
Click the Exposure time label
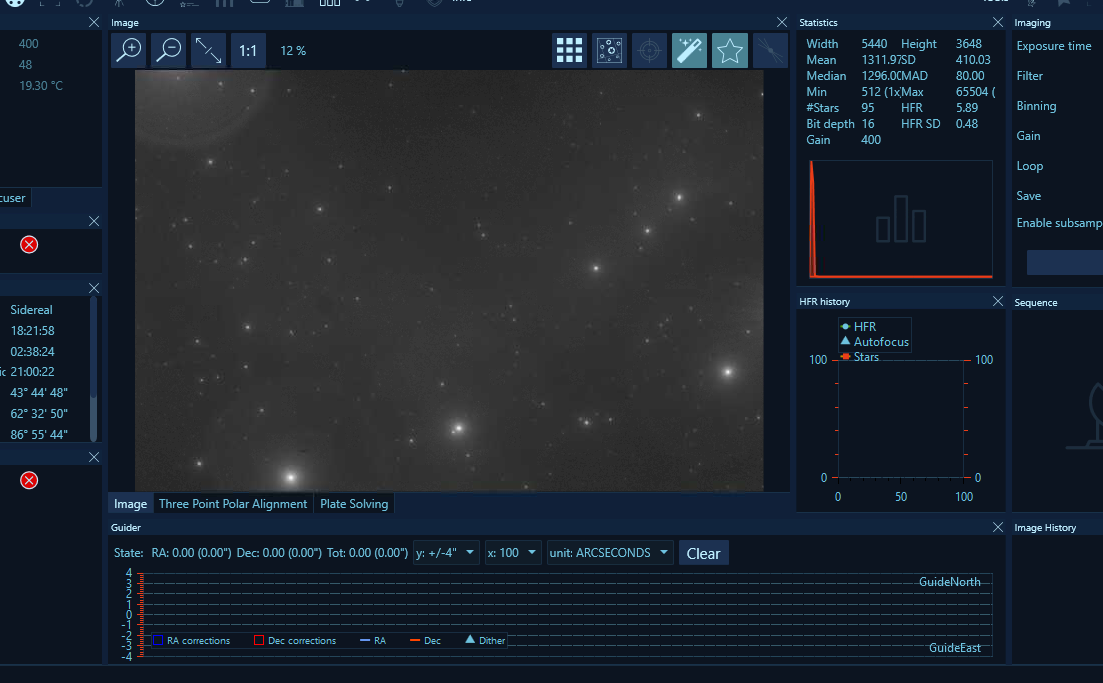[1054, 46]
